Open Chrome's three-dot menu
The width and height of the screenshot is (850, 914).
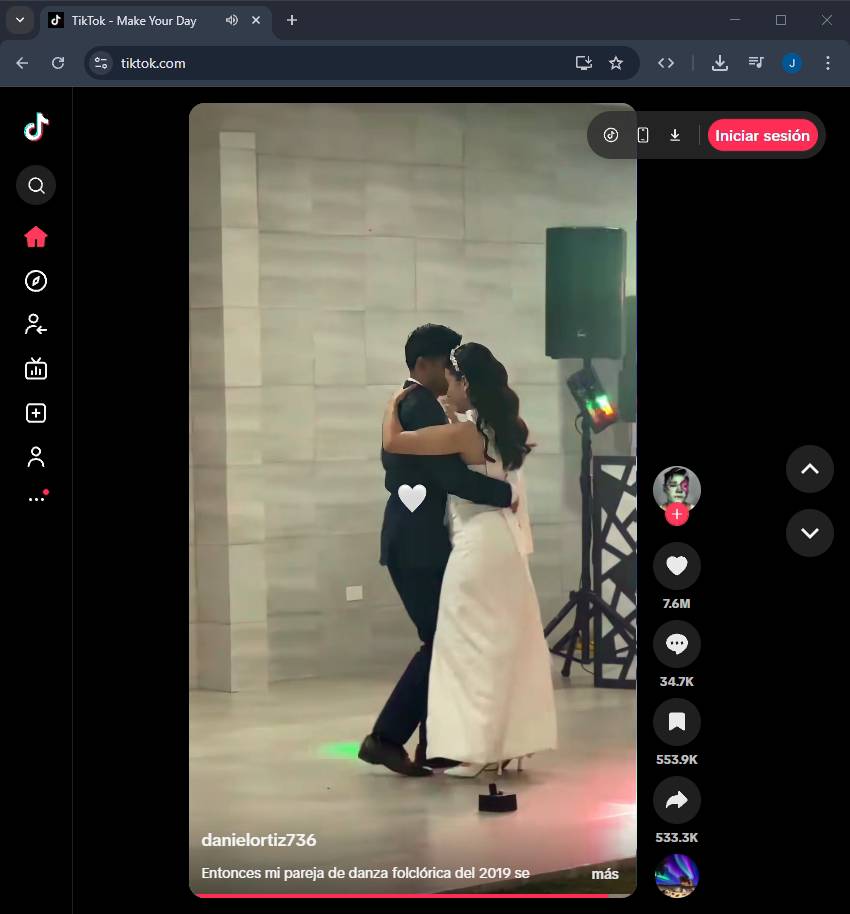coord(827,63)
